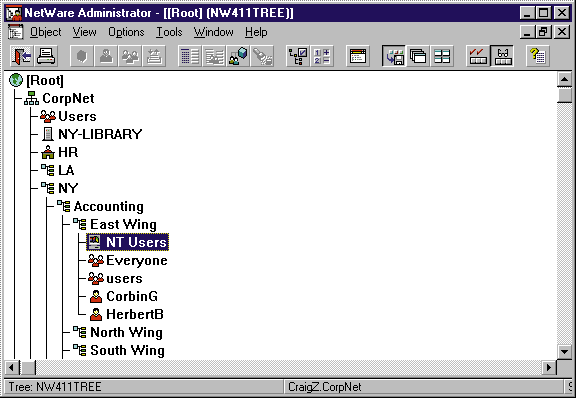This screenshot has height=398, width=576.
Task: Click the browser window toolbar icon
Action: coord(358,56)
